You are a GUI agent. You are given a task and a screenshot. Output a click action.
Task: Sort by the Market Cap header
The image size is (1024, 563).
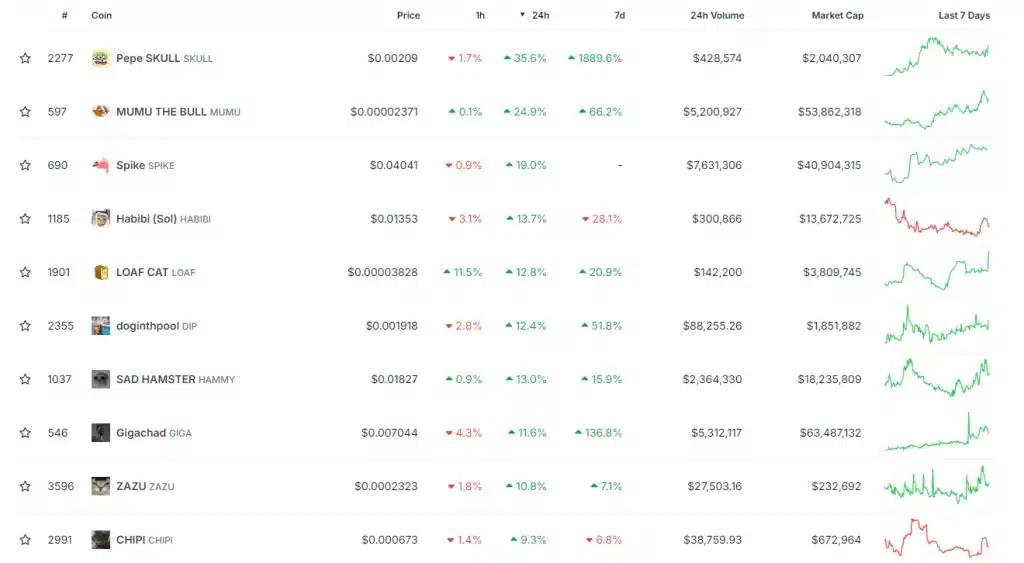point(837,15)
